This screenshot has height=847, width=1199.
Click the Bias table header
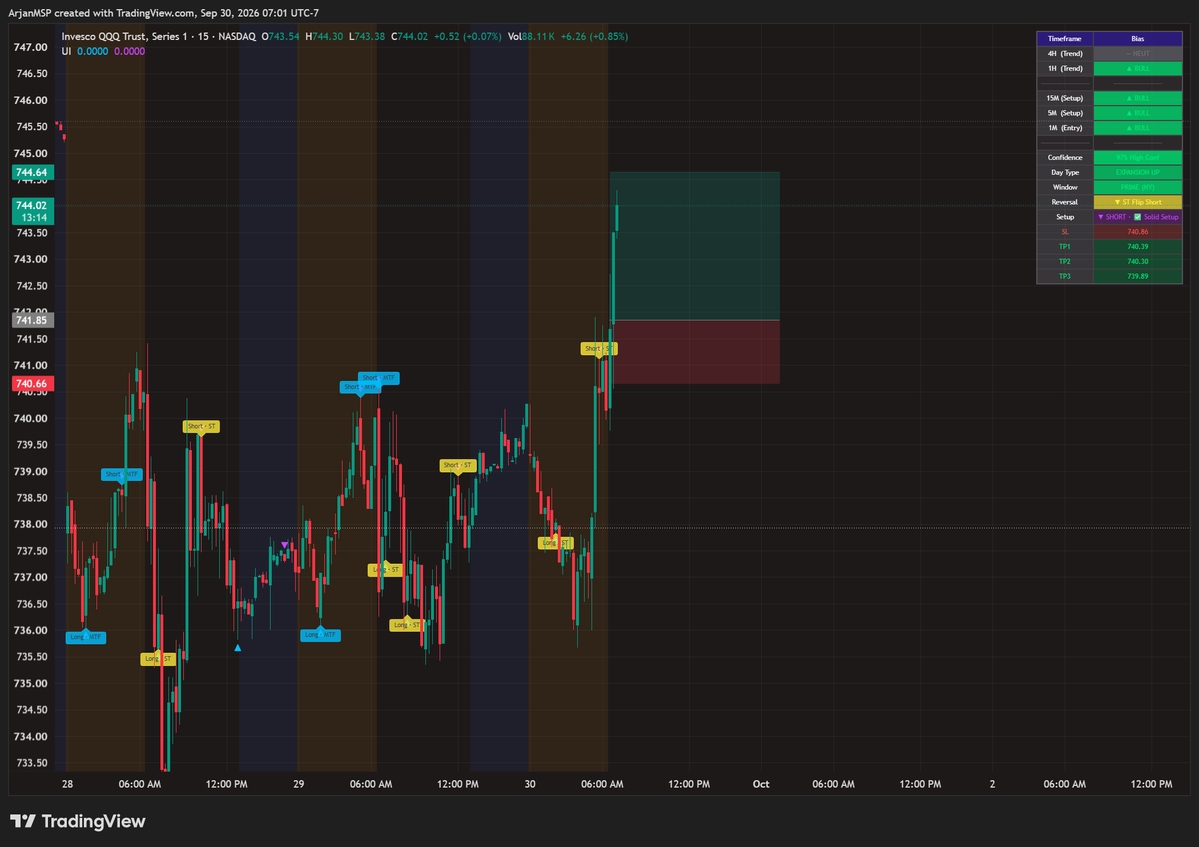pos(1138,39)
